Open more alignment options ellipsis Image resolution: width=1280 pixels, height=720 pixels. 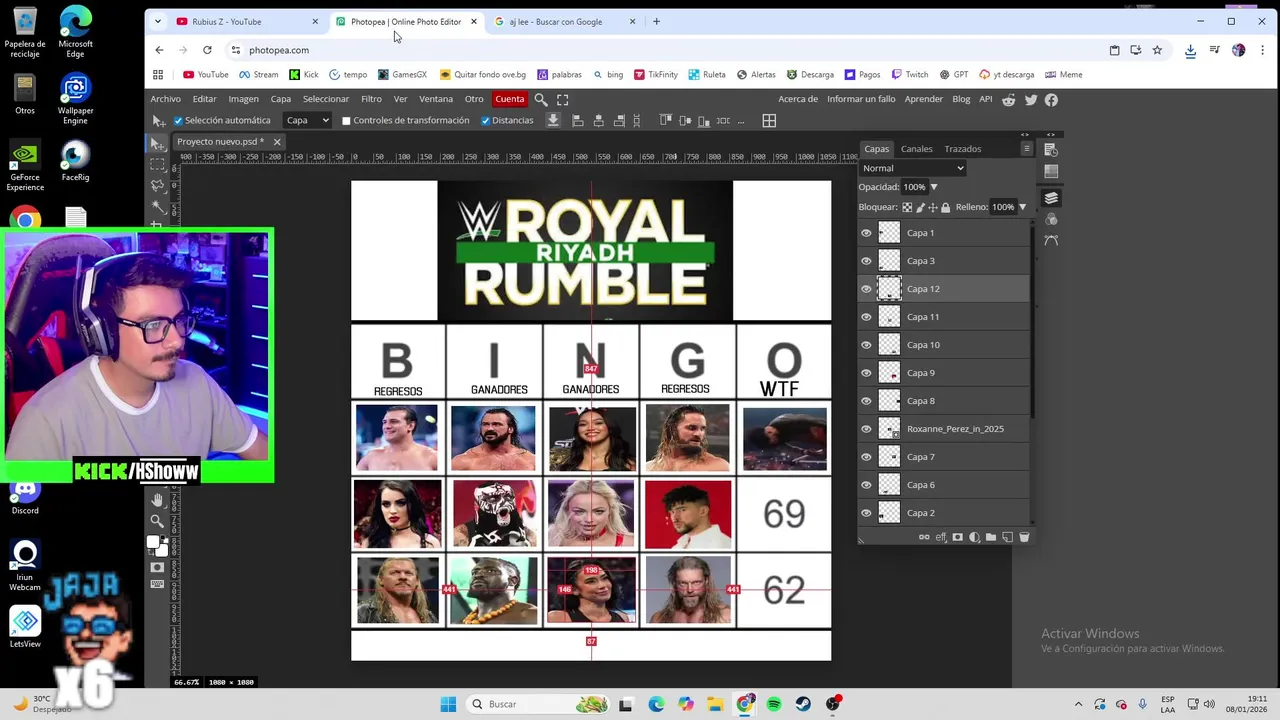(741, 121)
